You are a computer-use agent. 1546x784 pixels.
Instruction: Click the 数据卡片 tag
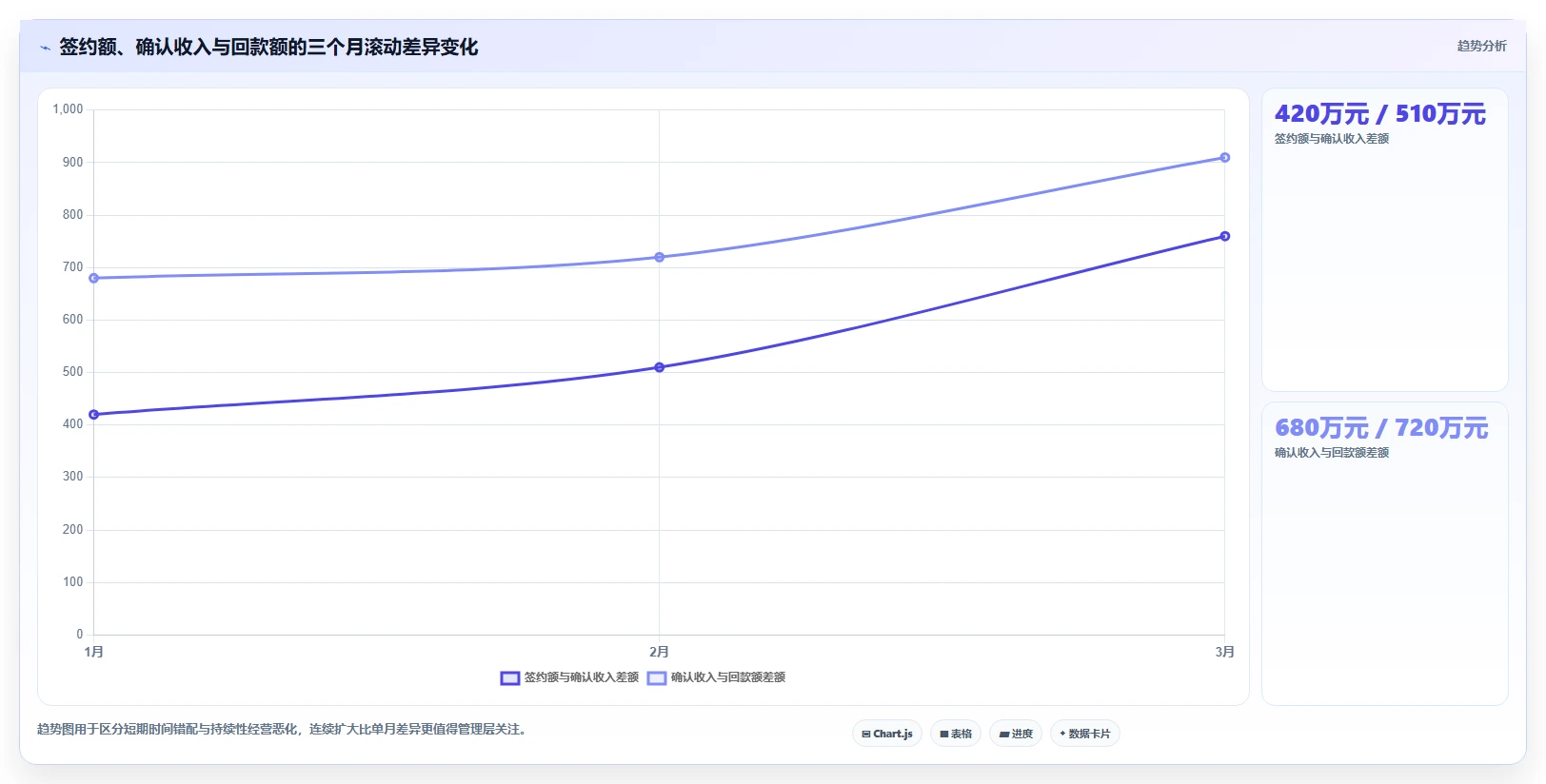click(1085, 734)
